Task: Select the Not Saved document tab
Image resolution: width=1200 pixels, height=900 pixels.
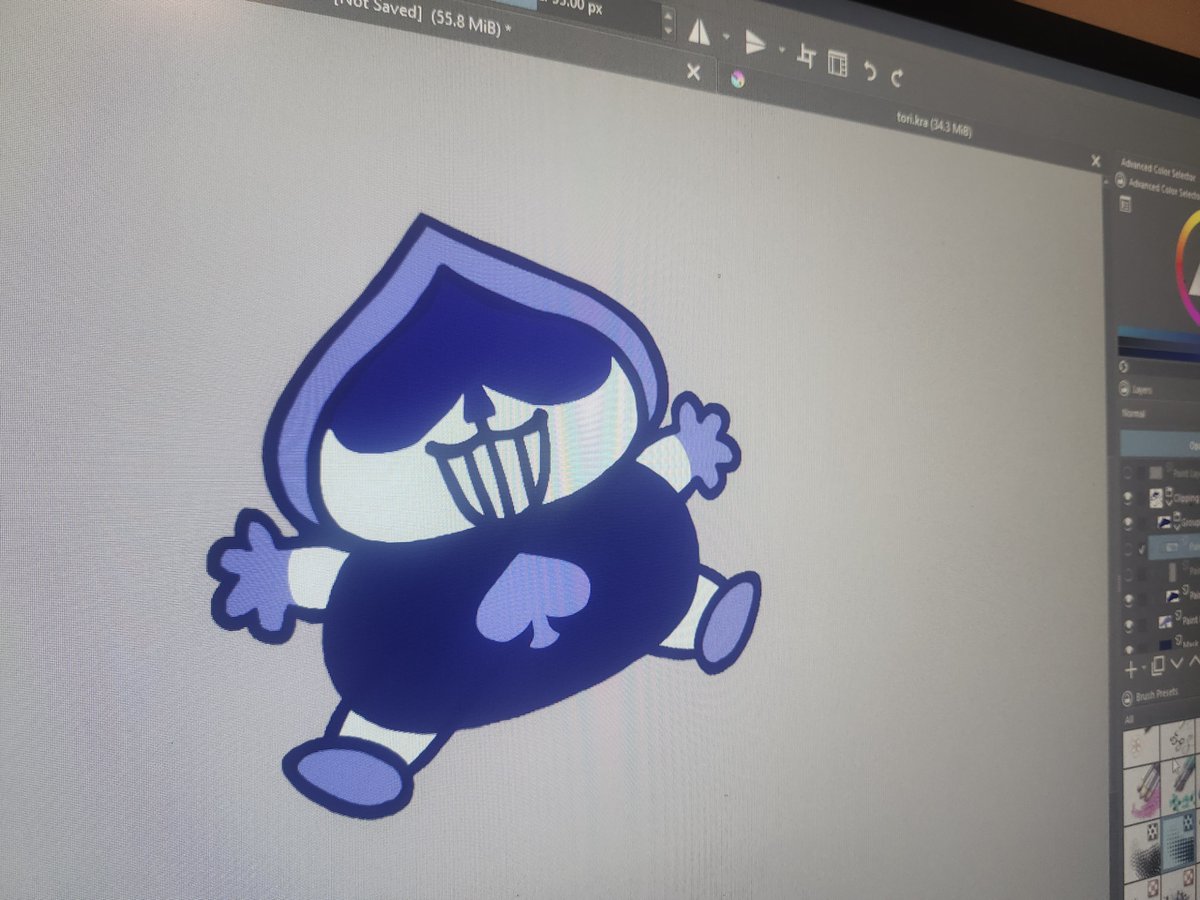Action: pos(420,17)
